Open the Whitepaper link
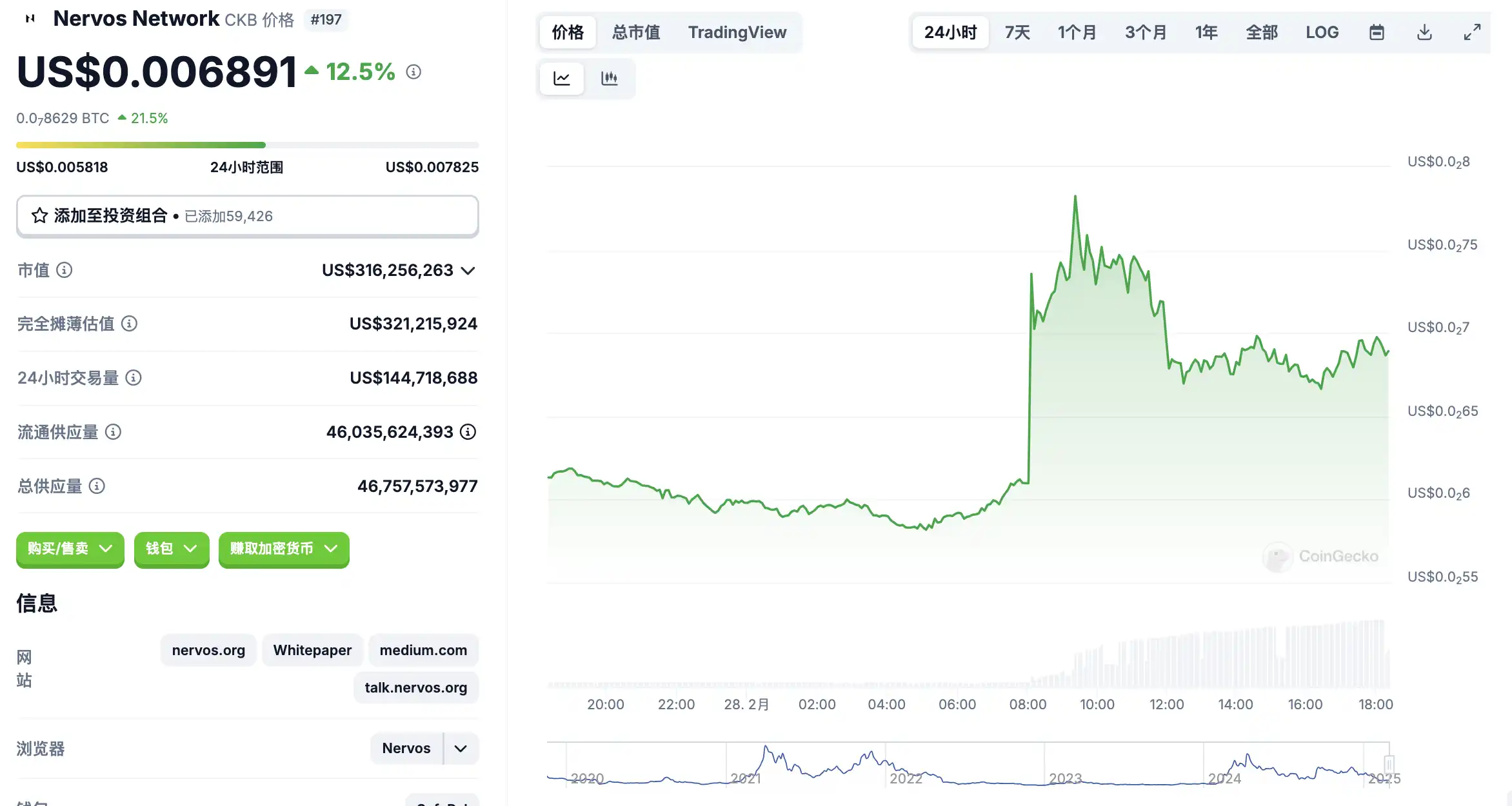 [312, 650]
